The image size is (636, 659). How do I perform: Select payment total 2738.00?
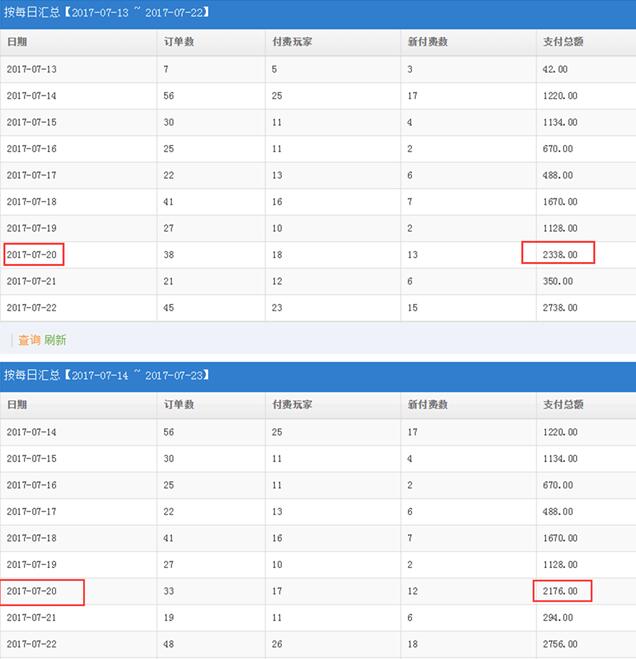tap(560, 308)
